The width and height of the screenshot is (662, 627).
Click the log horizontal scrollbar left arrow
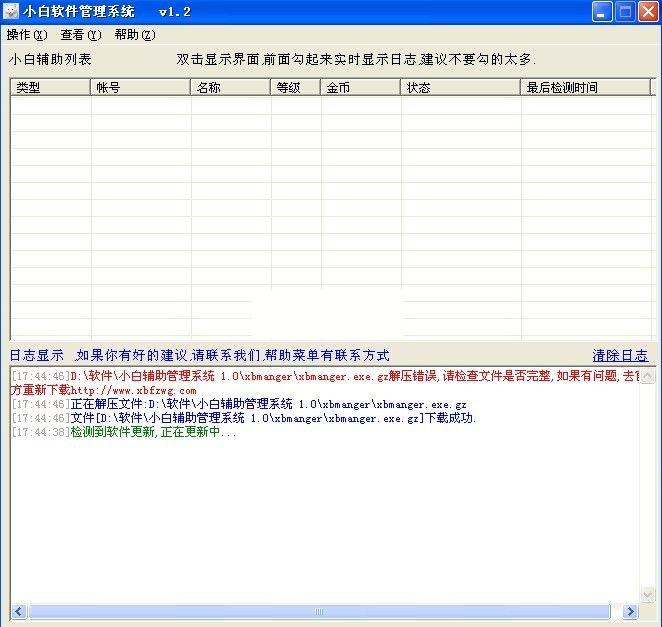click(x=18, y=611)
